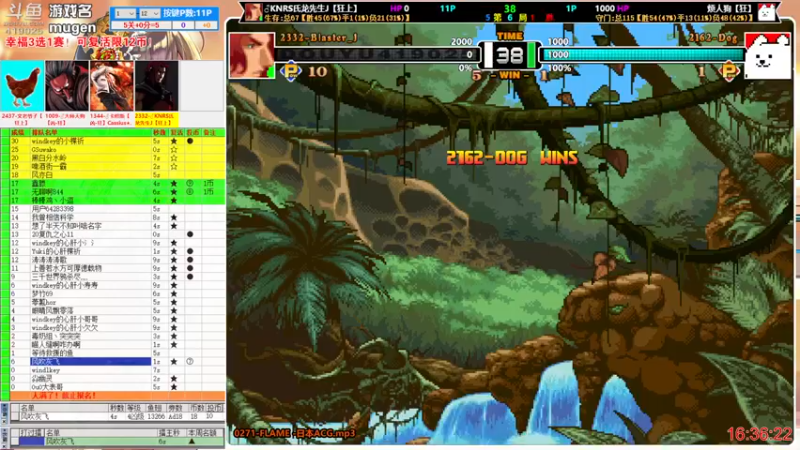800x450 pixels.
Task: Click the 投币 column header in queue table
Action: pyautogui.click(x=192, y=132)
